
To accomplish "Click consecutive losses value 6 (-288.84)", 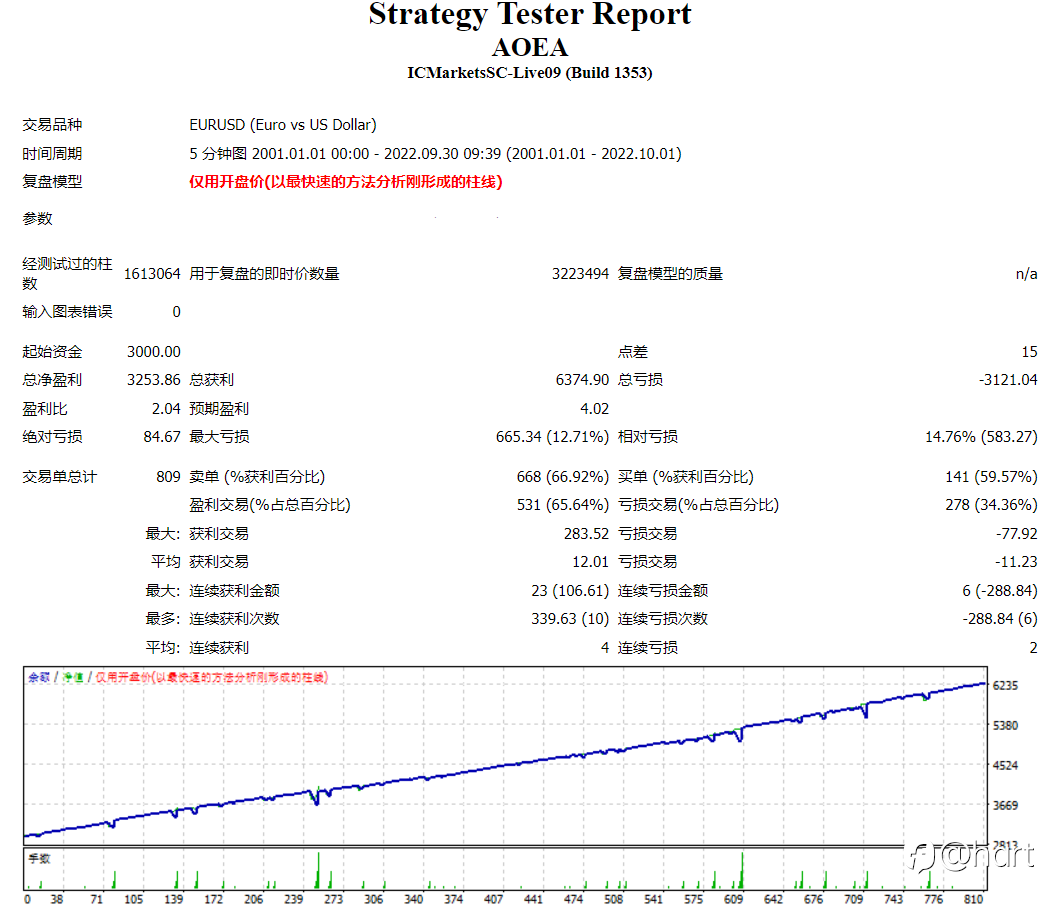I will click(x=1000, y=591).
